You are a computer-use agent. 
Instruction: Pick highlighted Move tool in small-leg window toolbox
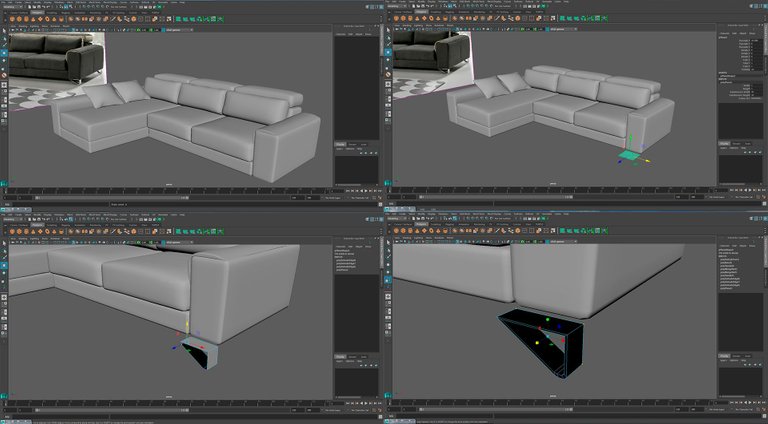[x=4, y=265]
